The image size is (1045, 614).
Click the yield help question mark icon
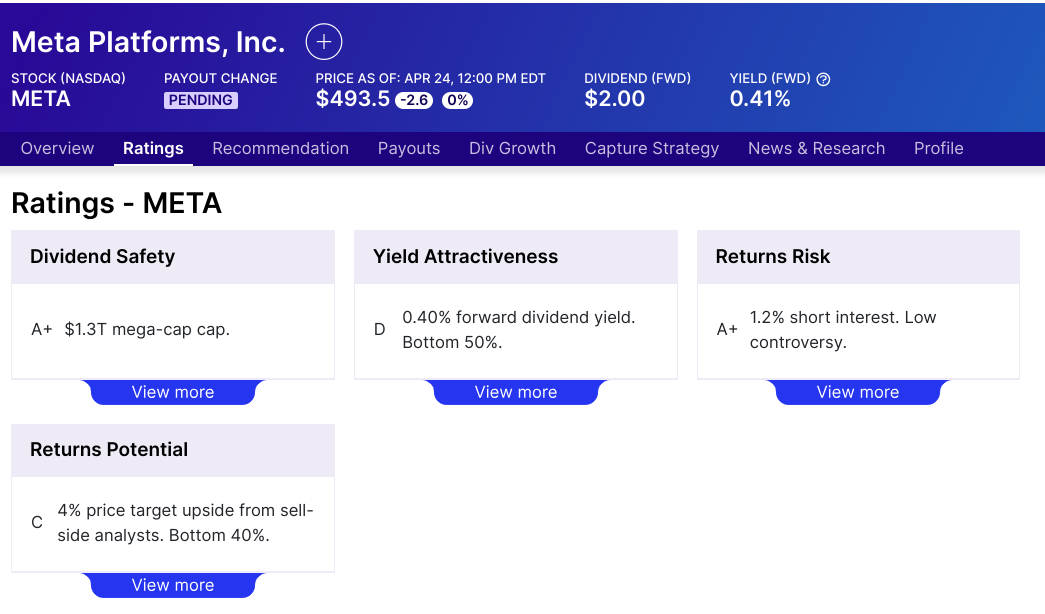(823, 79)
